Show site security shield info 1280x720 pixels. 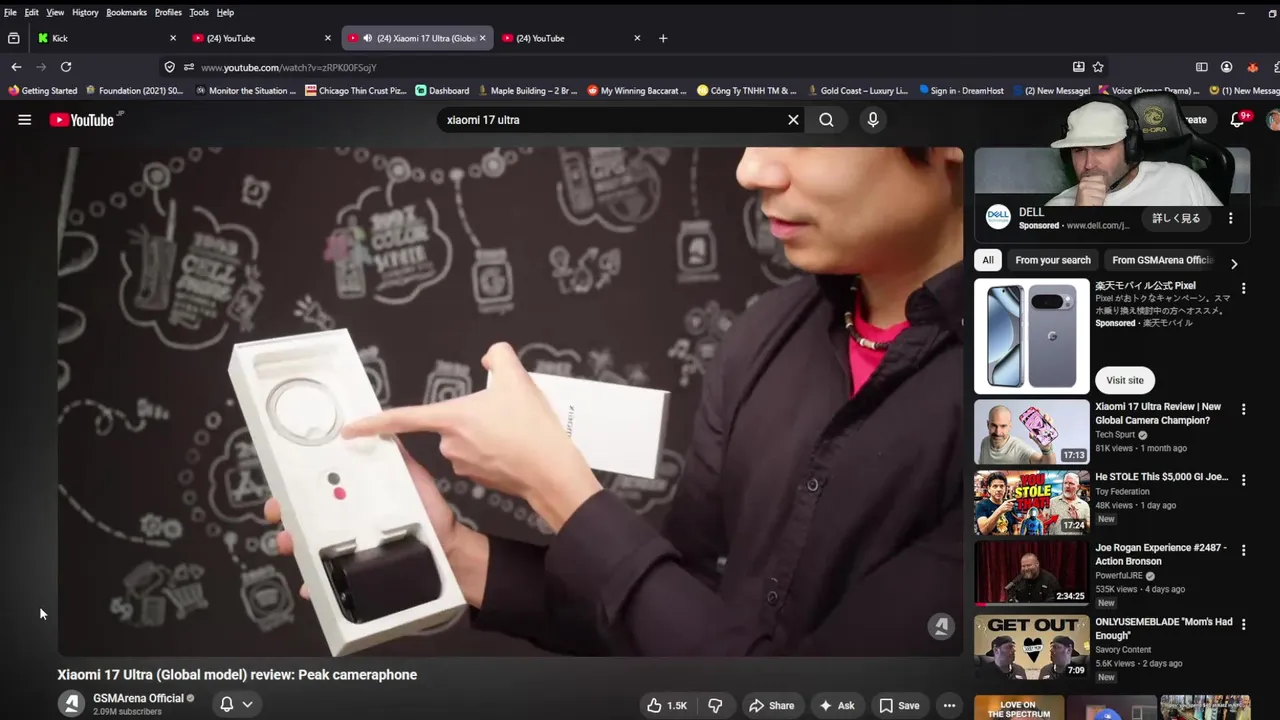[x=169, y=67]
